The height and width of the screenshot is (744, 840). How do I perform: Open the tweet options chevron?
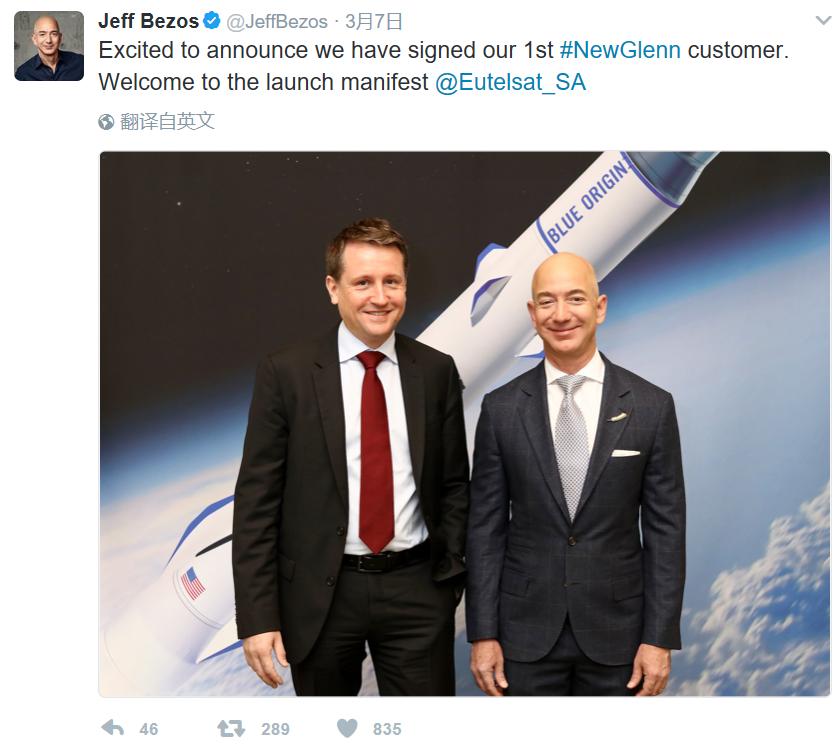pyautogui.click(x=823, y=21)
